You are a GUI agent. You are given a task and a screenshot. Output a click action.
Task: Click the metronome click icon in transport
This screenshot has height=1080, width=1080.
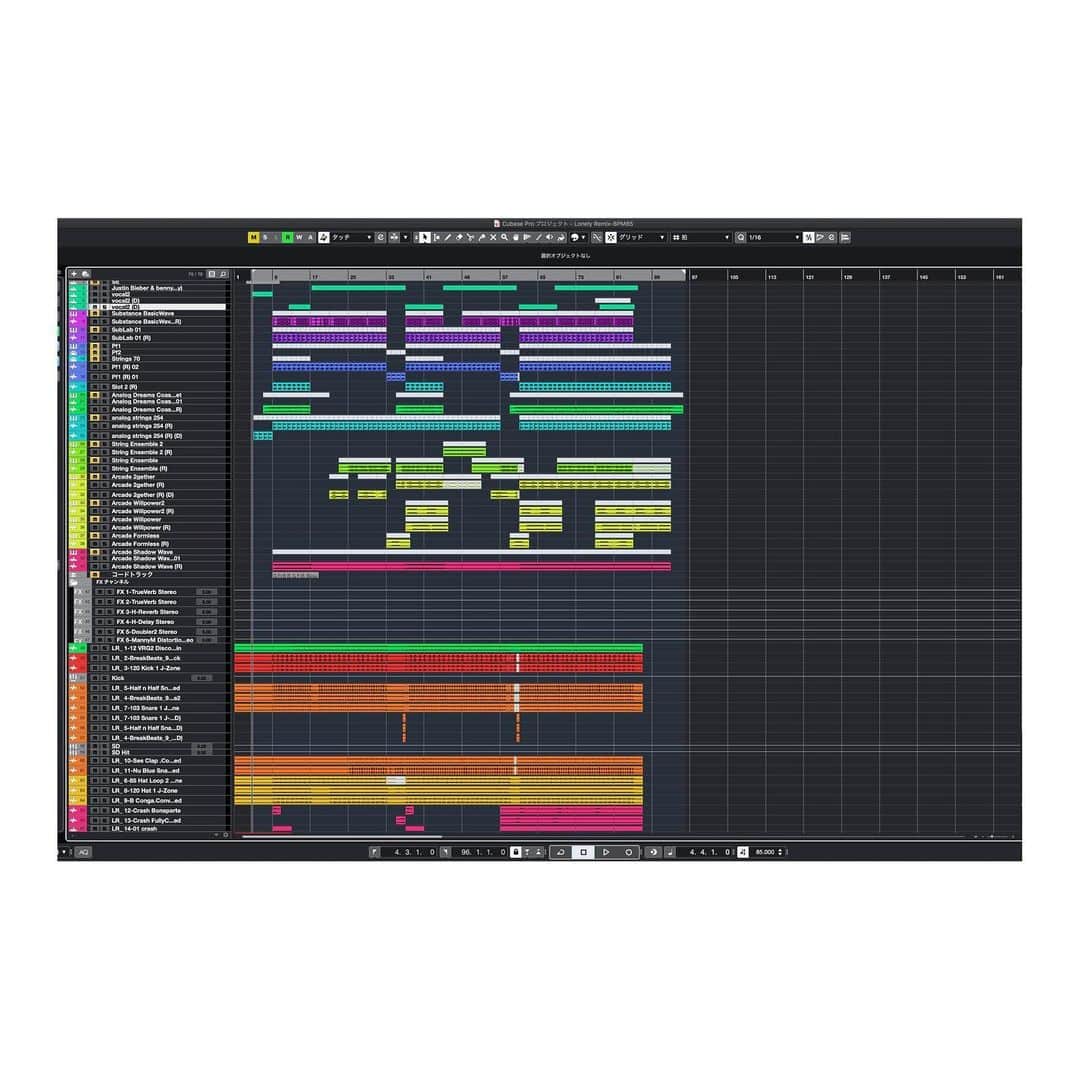[x=669, y=852]
